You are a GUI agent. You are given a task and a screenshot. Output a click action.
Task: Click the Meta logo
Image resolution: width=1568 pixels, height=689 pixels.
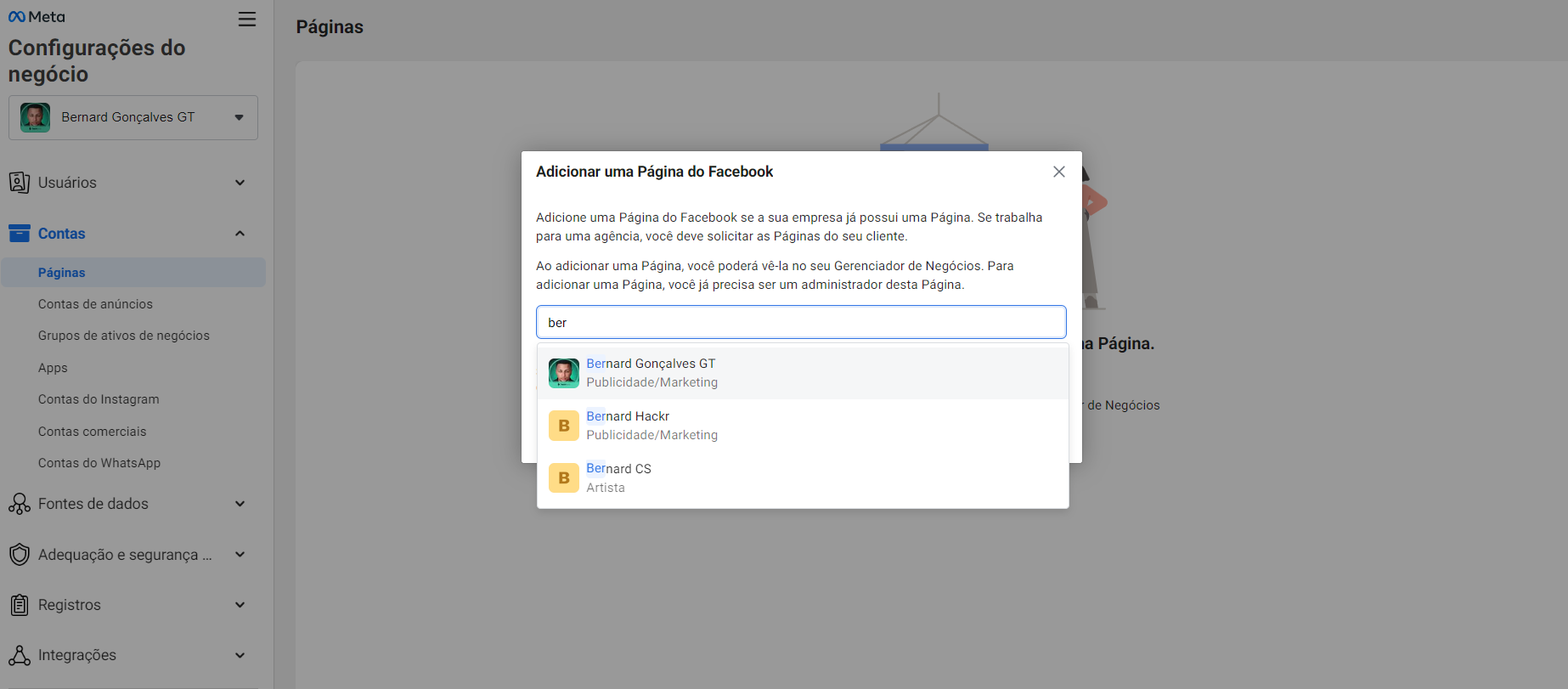[x=37, y=17]
